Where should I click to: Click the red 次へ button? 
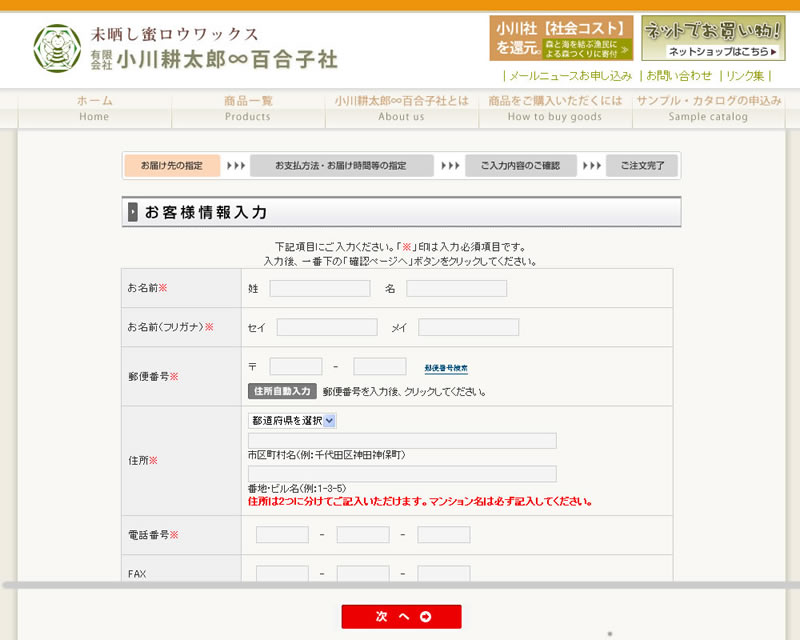click(401, 617)
